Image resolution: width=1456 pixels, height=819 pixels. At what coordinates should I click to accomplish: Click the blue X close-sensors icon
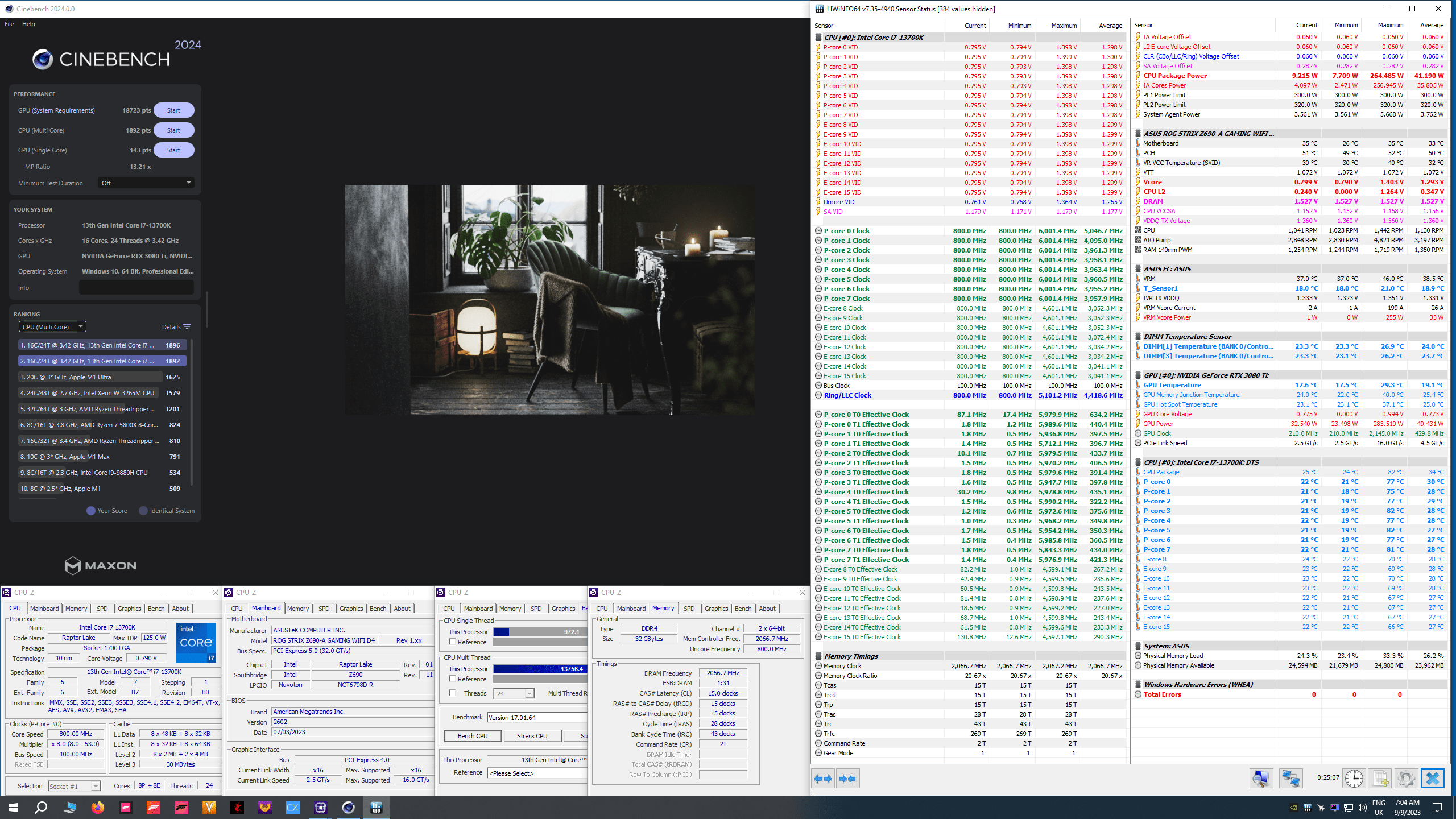[x=1432, y=778]
